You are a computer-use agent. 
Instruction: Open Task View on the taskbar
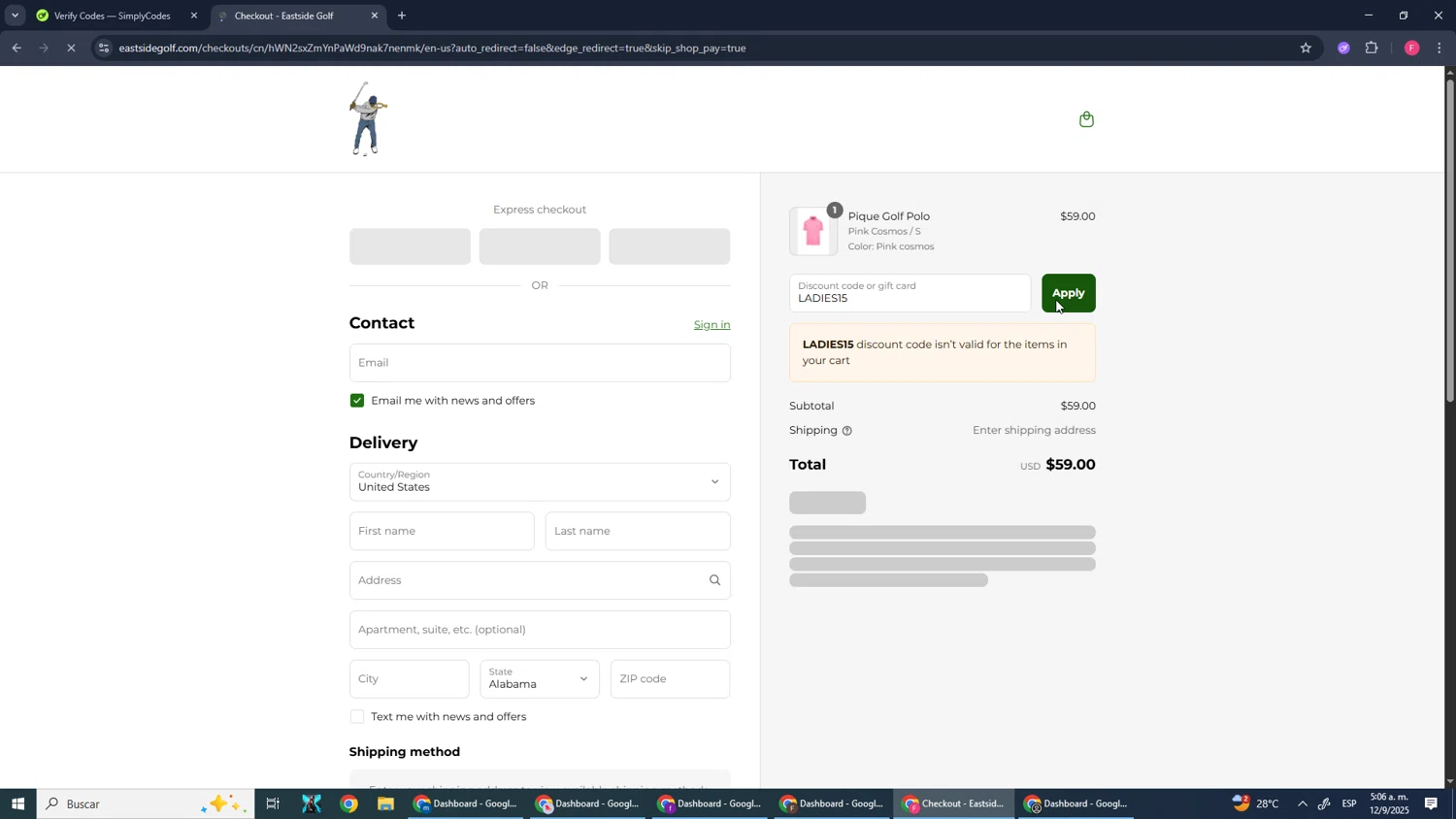(273, 803)
